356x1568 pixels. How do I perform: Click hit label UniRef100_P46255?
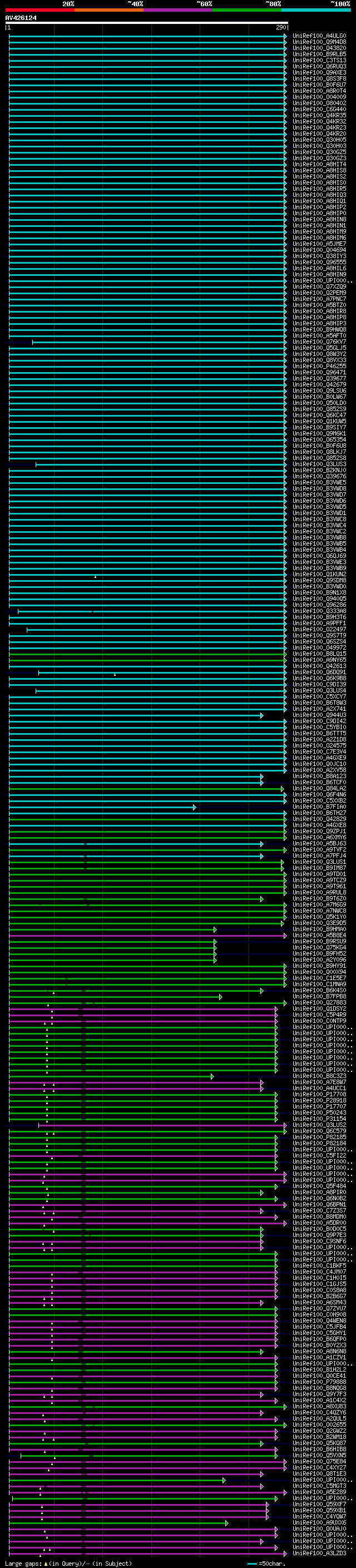tap(319, 367)
